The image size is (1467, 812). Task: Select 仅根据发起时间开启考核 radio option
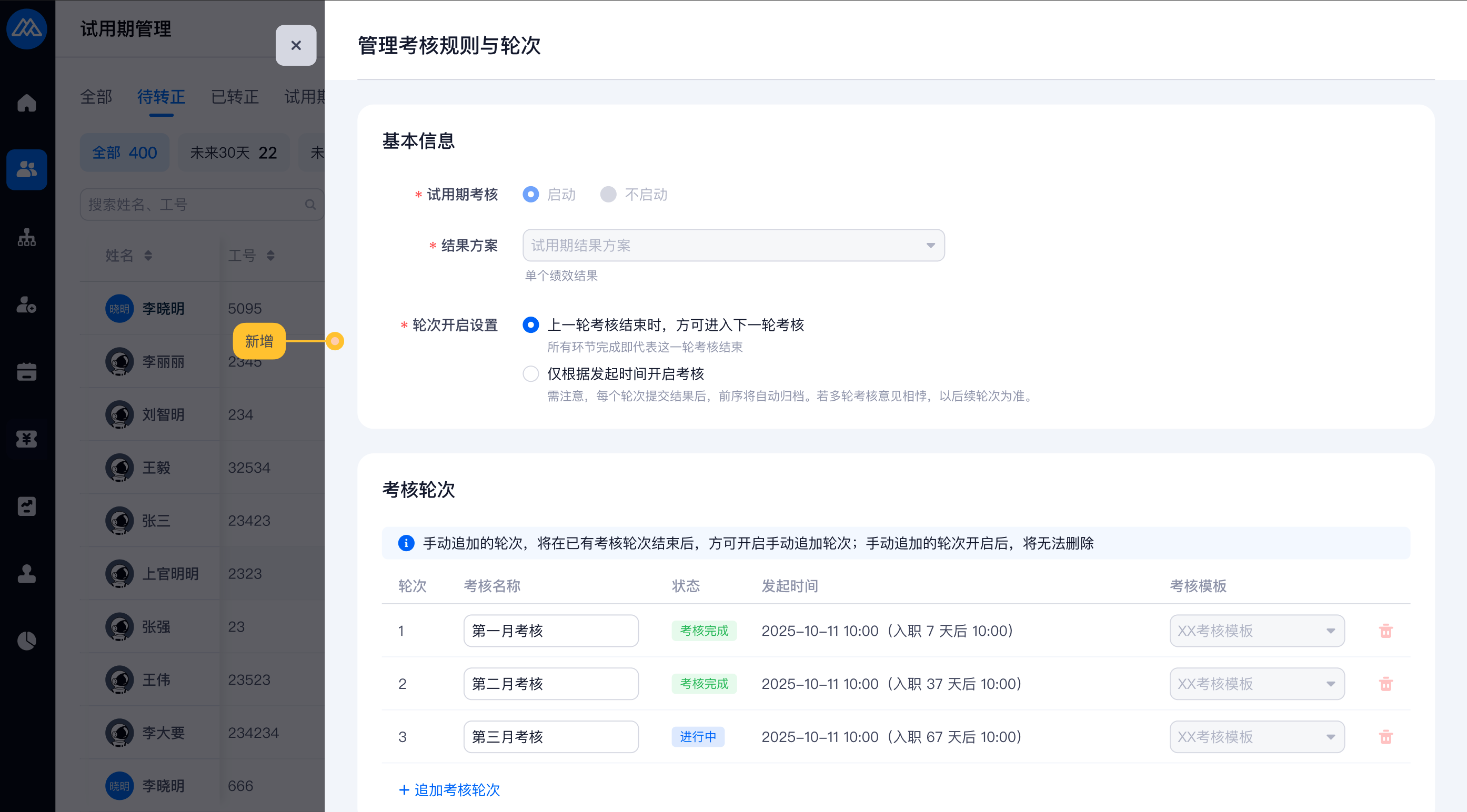click(x=531, y=374)
